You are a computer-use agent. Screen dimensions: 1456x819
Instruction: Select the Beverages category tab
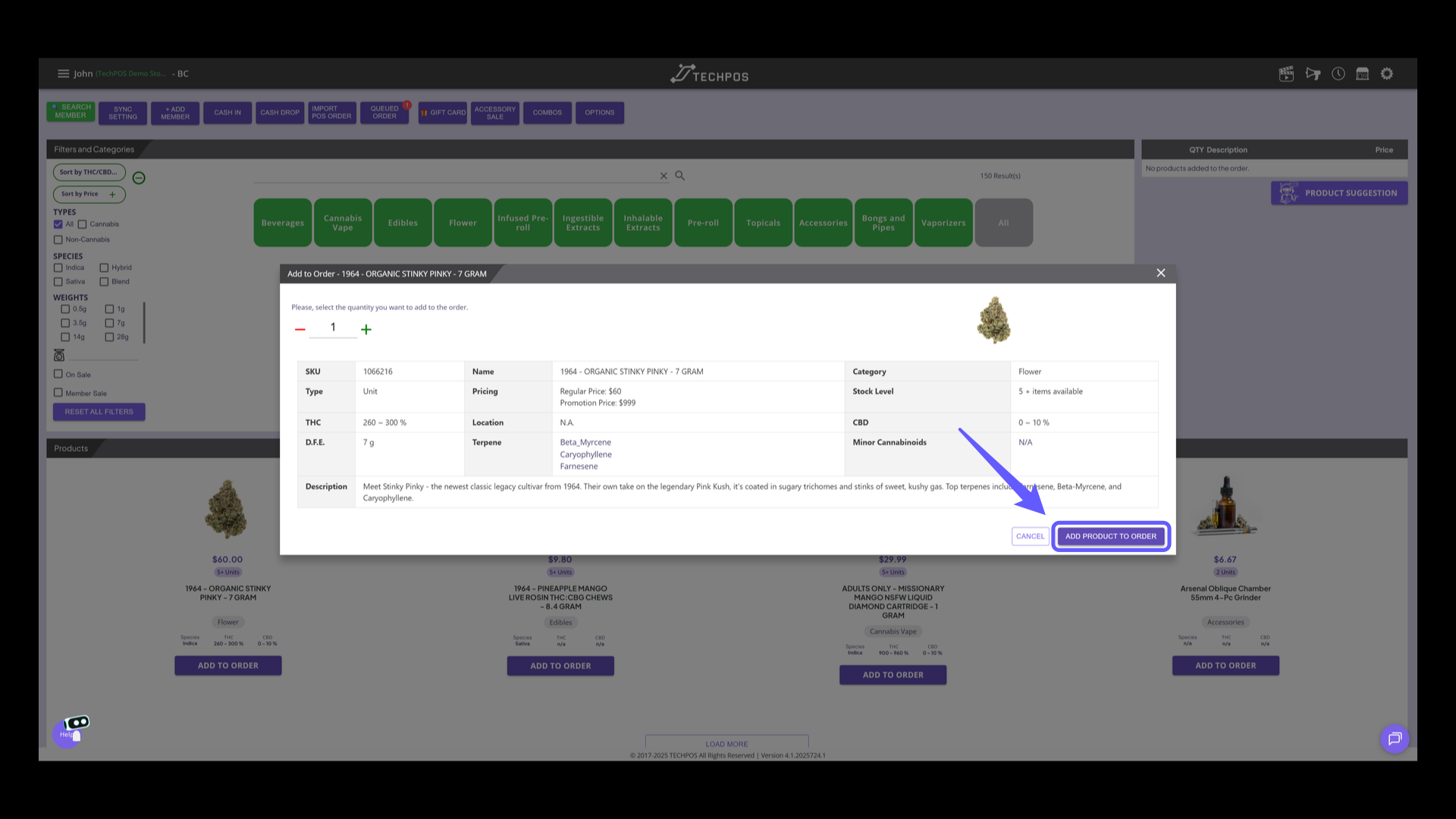283,223
